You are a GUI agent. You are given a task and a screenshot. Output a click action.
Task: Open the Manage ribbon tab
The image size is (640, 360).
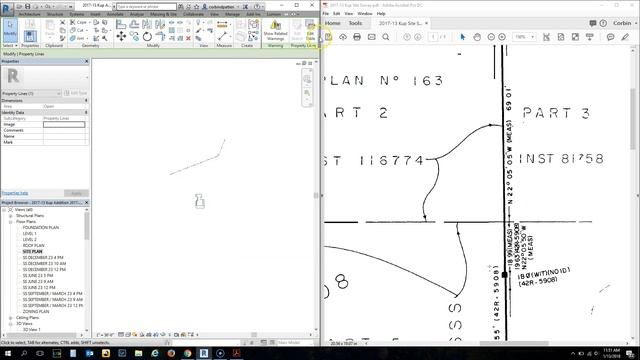coord(232,14)
